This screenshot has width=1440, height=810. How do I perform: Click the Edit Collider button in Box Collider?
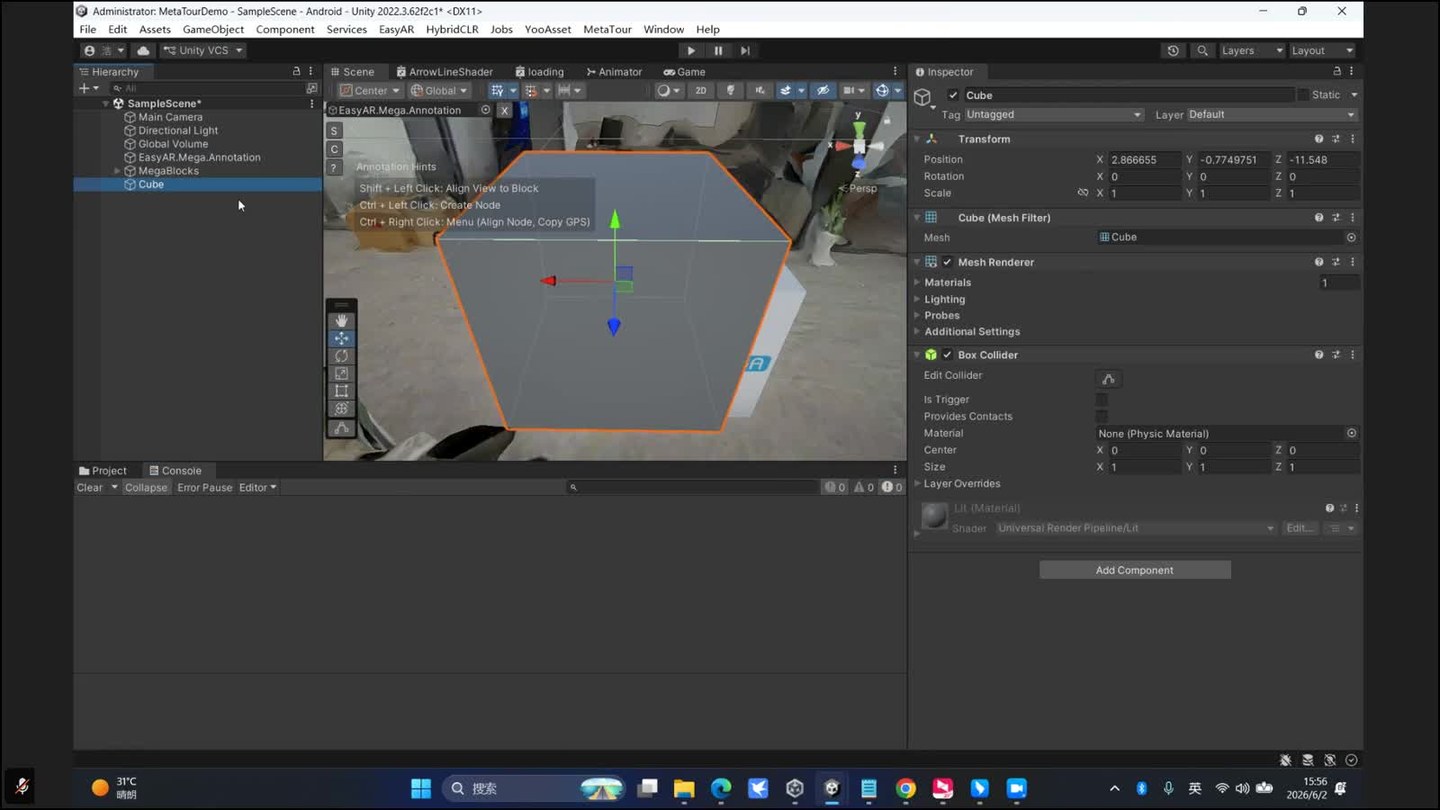(1108, 379)
